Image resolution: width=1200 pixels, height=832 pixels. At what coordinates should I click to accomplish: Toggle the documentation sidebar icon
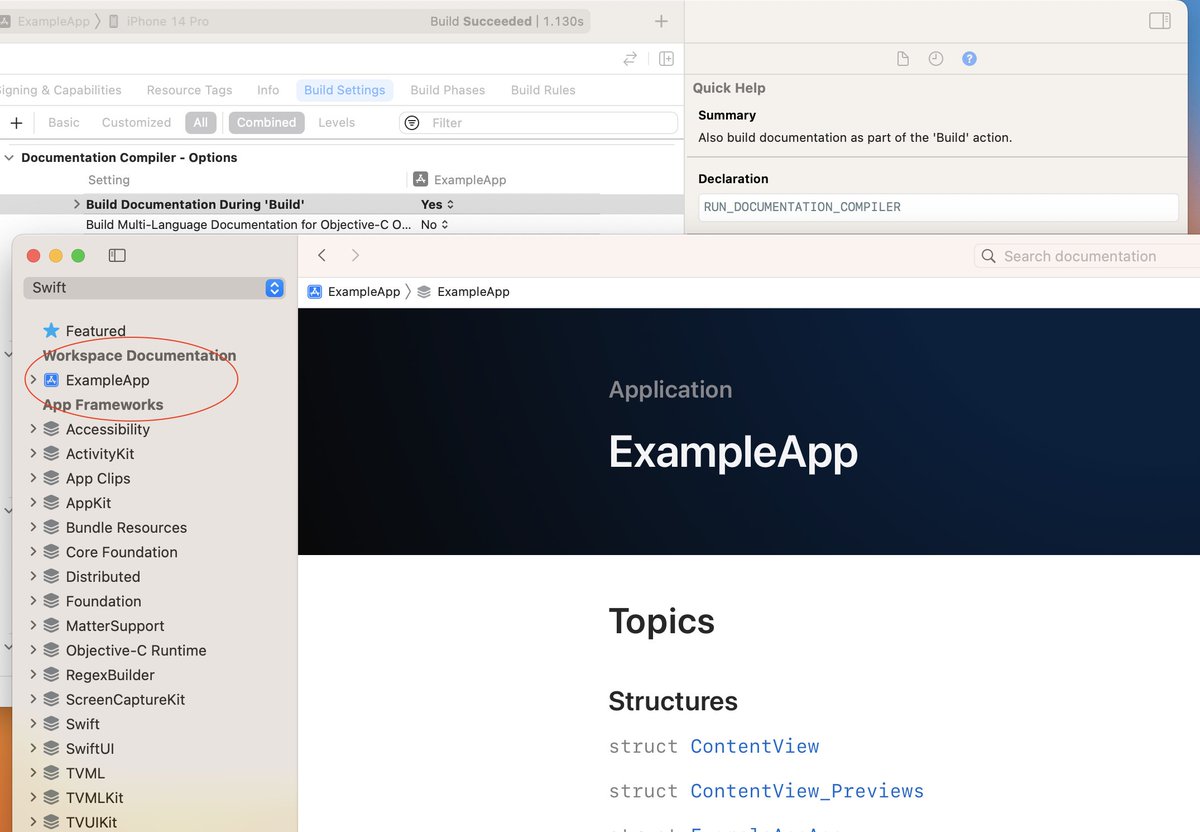[117, 256]
